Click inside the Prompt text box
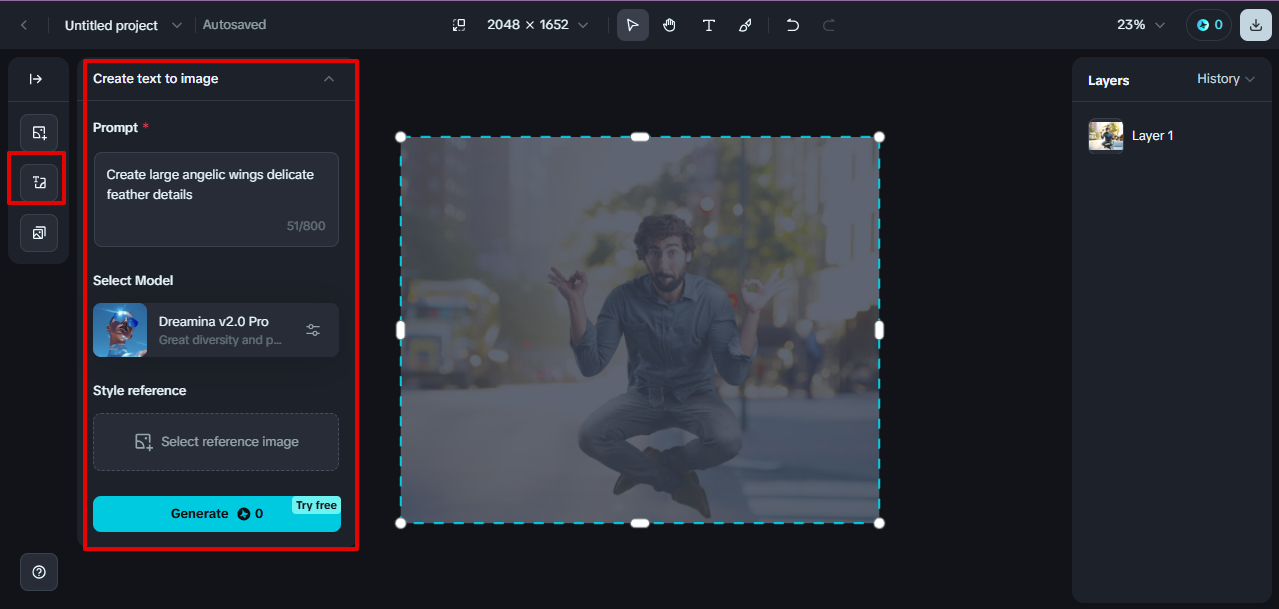The height and width of the screenshot is (609, 1279). tap(216, 199)
